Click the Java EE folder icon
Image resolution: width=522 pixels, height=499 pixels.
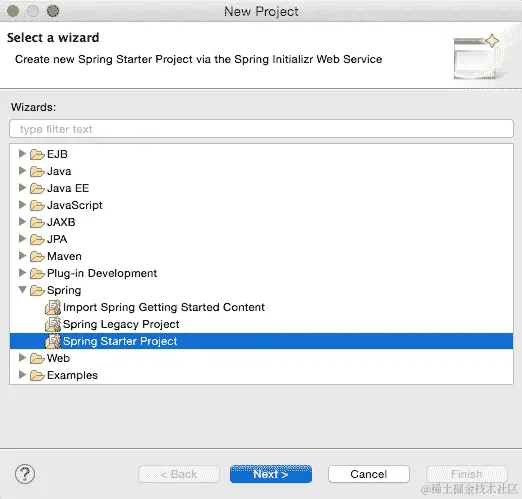click(x=37, y=188)
